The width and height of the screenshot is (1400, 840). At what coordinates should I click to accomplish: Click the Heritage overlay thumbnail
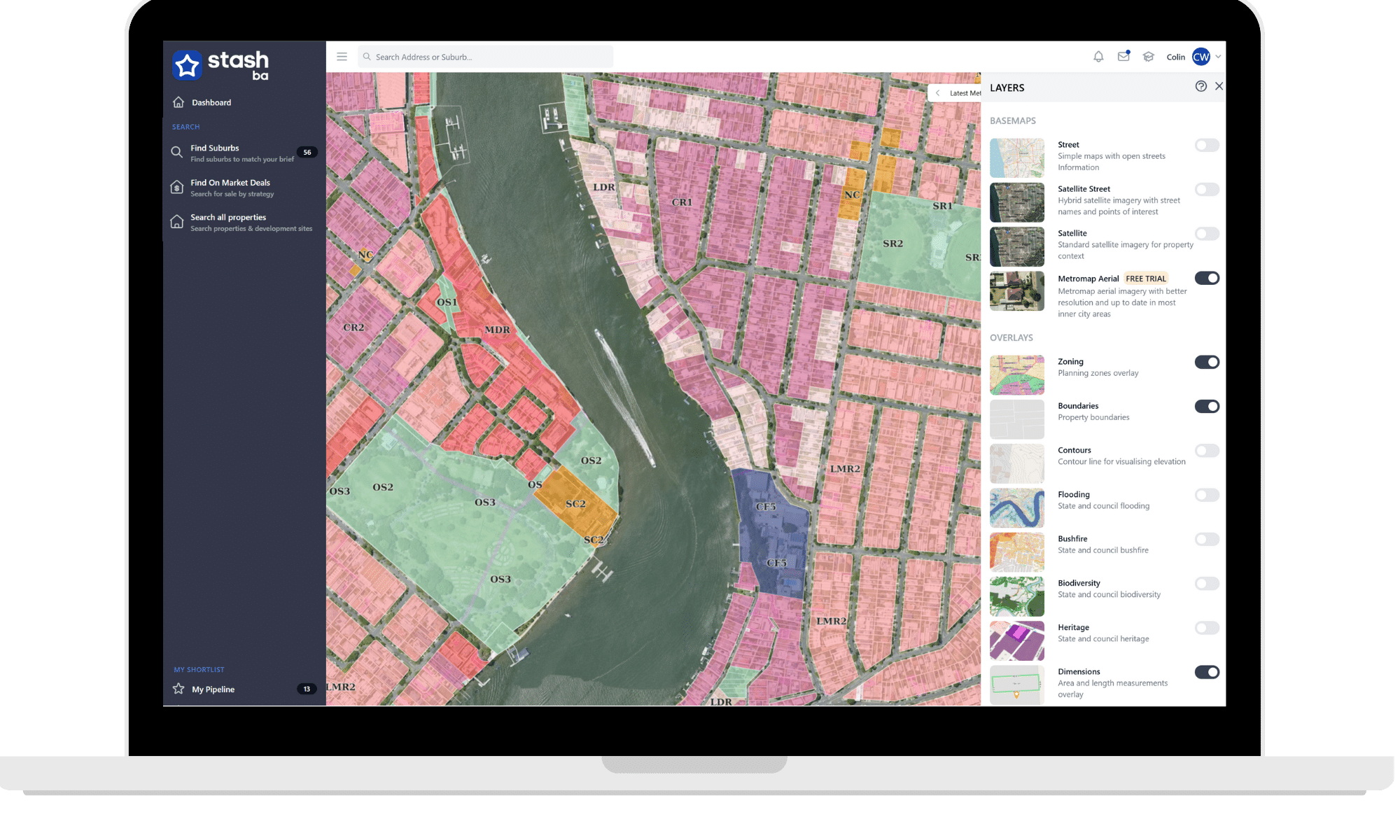1017,640
